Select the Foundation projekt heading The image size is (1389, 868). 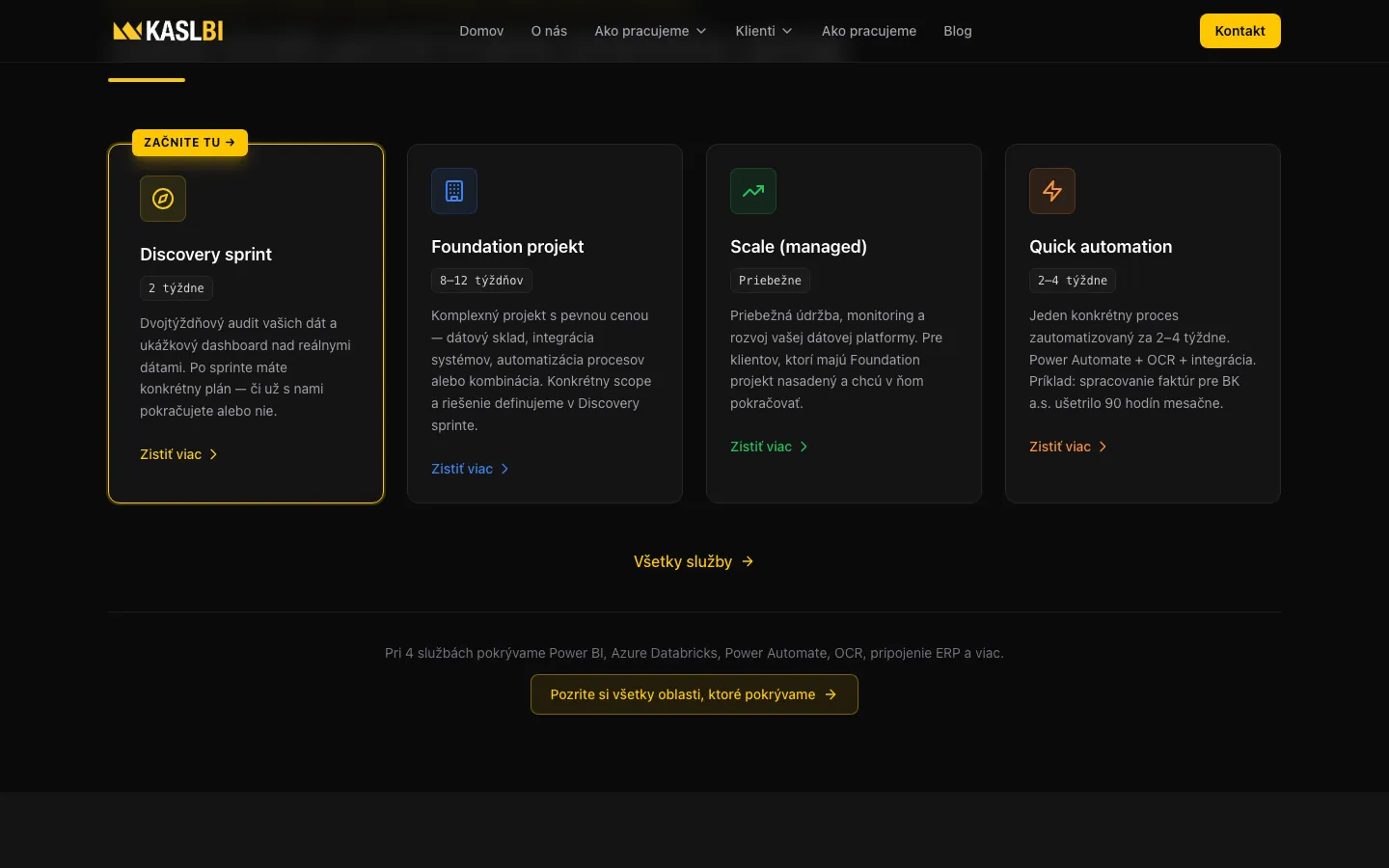pyautogui.click(x=507, y=247)
